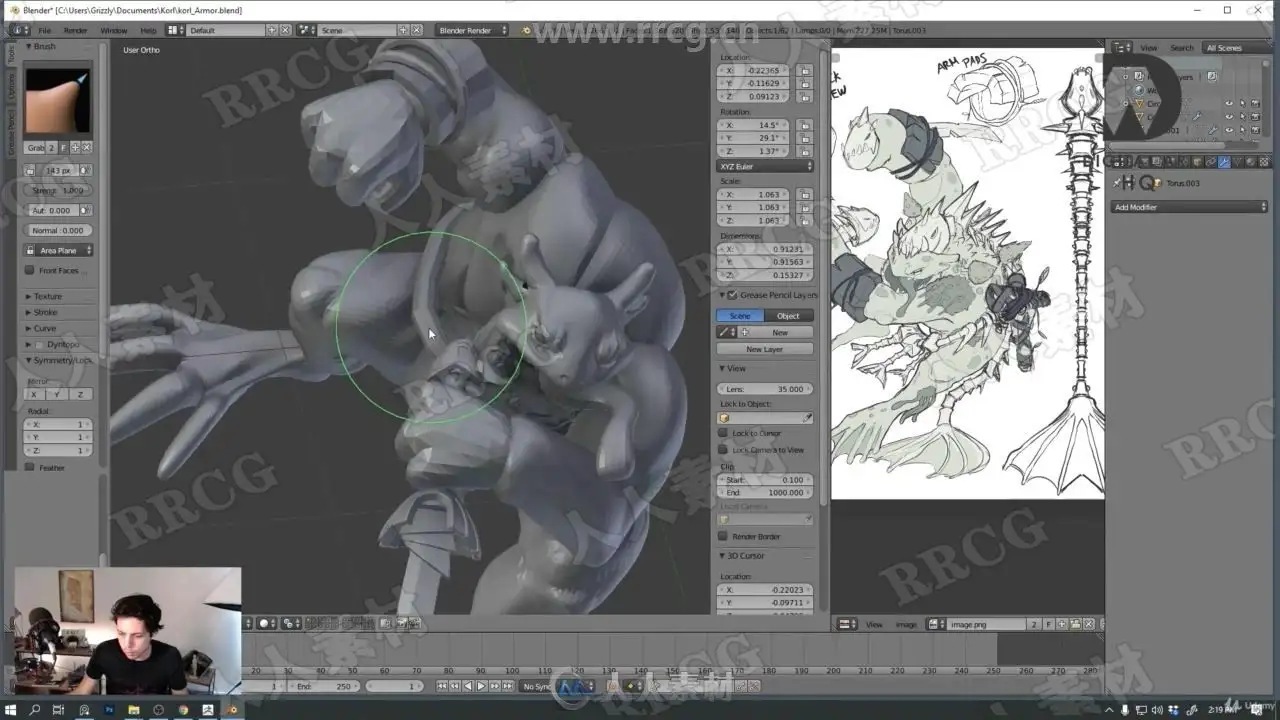Delete the current screen layout
The width and height of the screenshot is (1280, 720).
click(x=285, y=30)
